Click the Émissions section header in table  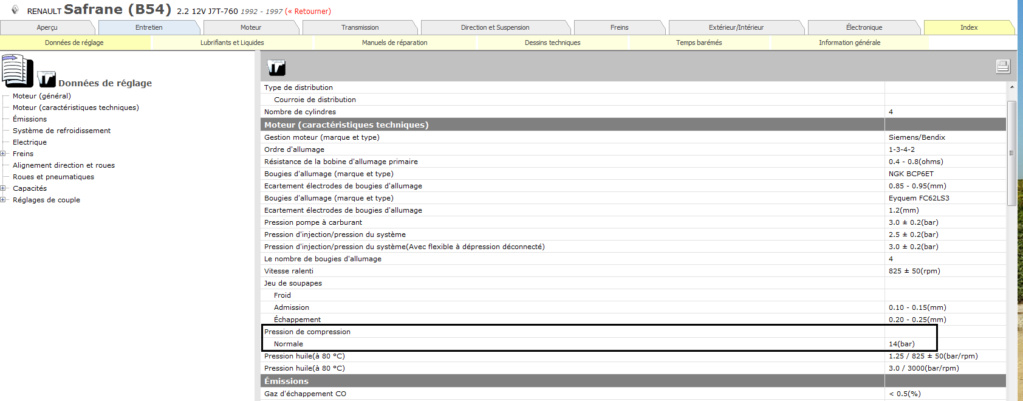(634, 381)
